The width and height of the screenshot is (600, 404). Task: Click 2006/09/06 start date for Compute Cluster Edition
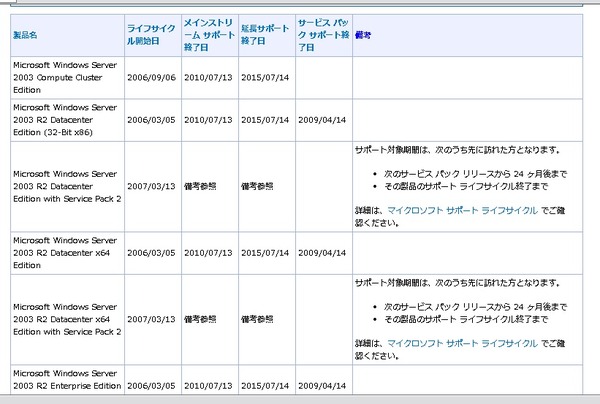click(151, 78)
